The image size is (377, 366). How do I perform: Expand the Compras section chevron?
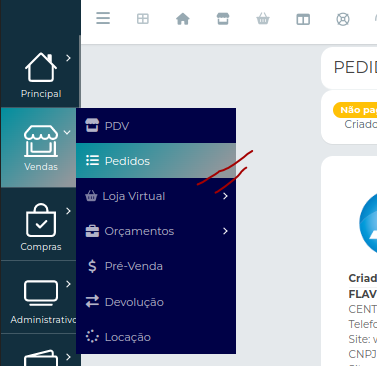coord(68,211)
